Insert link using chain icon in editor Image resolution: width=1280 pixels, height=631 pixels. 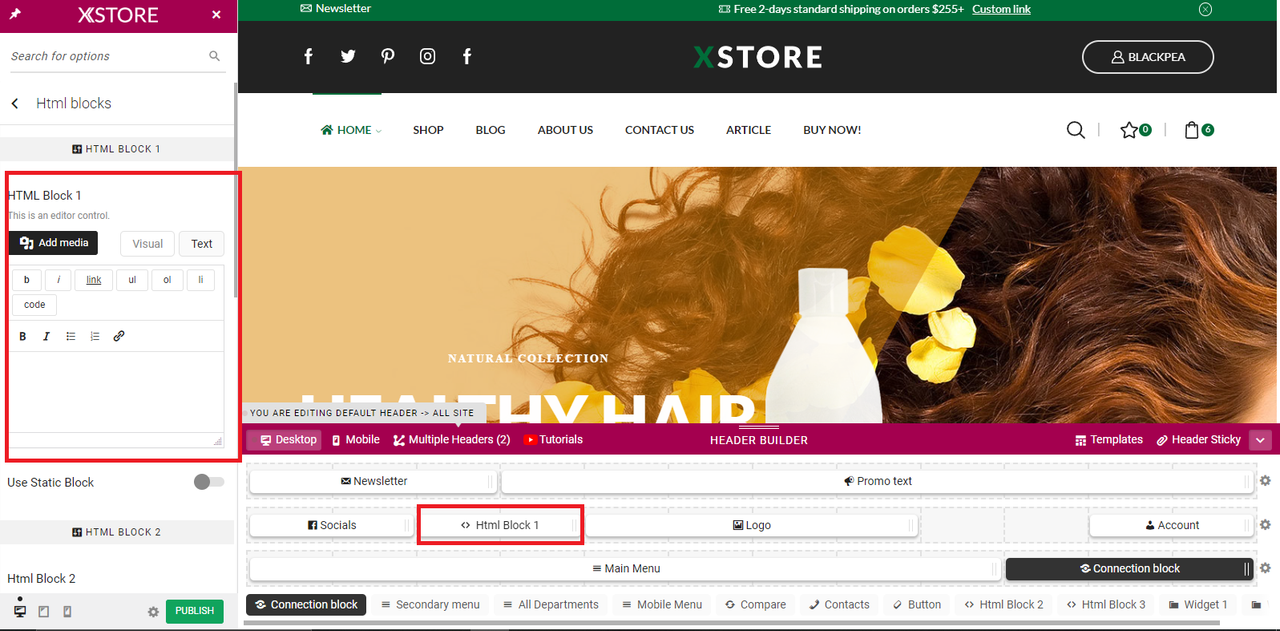[119, 336]
